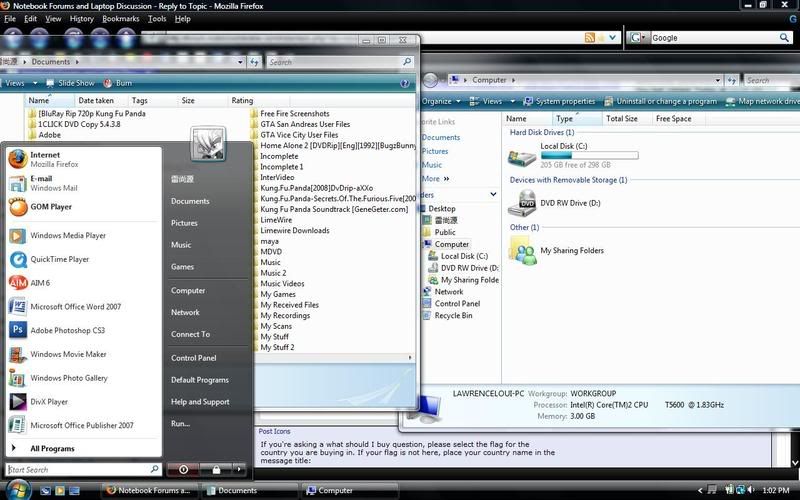Open Default Programs from Start menu
The height and width of the screenshot is (500, 800).
click(x=200, y=380)
